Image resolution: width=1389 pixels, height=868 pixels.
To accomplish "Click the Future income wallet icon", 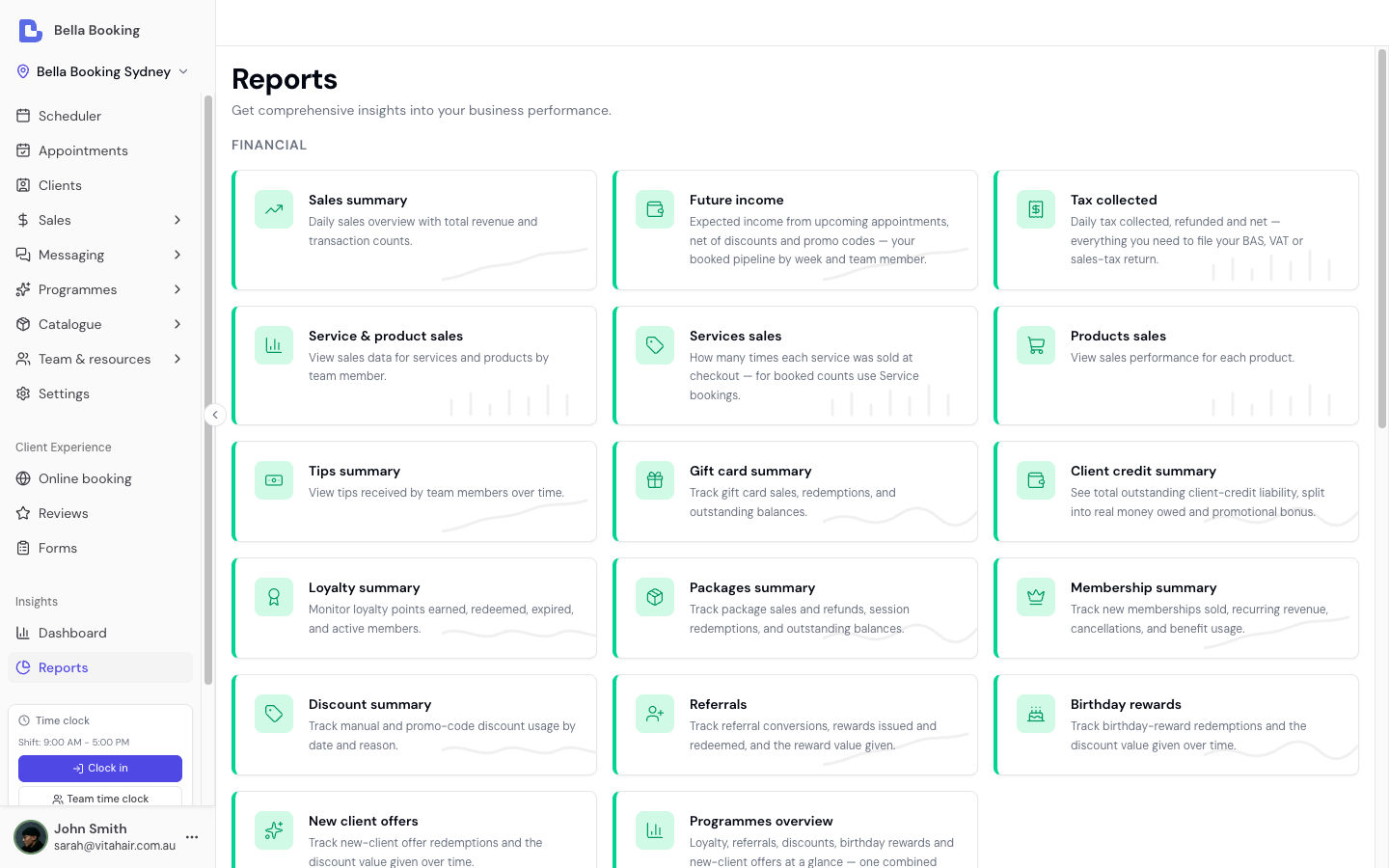I will coord(655,209).
